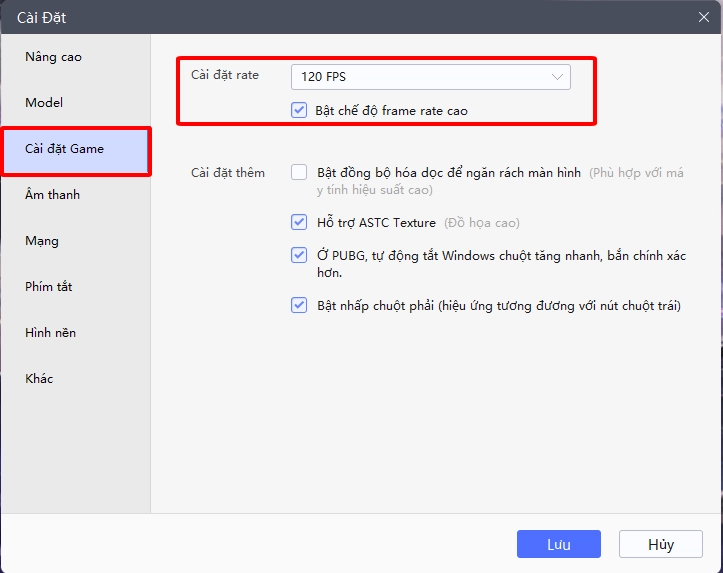Switch to the Model settings tab
Viewport: 723px width, 573px height.
tap(44, 103)
